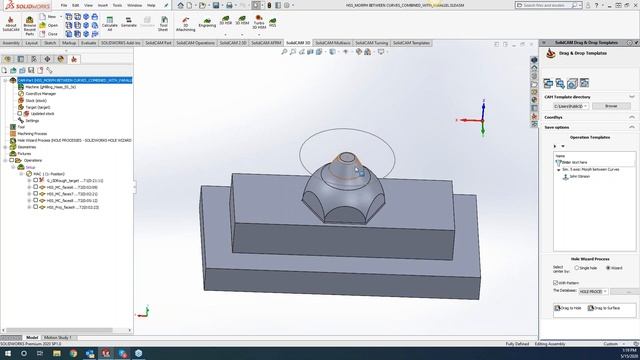Click the Stock tree item icon
This screenshot has width=640, height=360.
(21, 100)
